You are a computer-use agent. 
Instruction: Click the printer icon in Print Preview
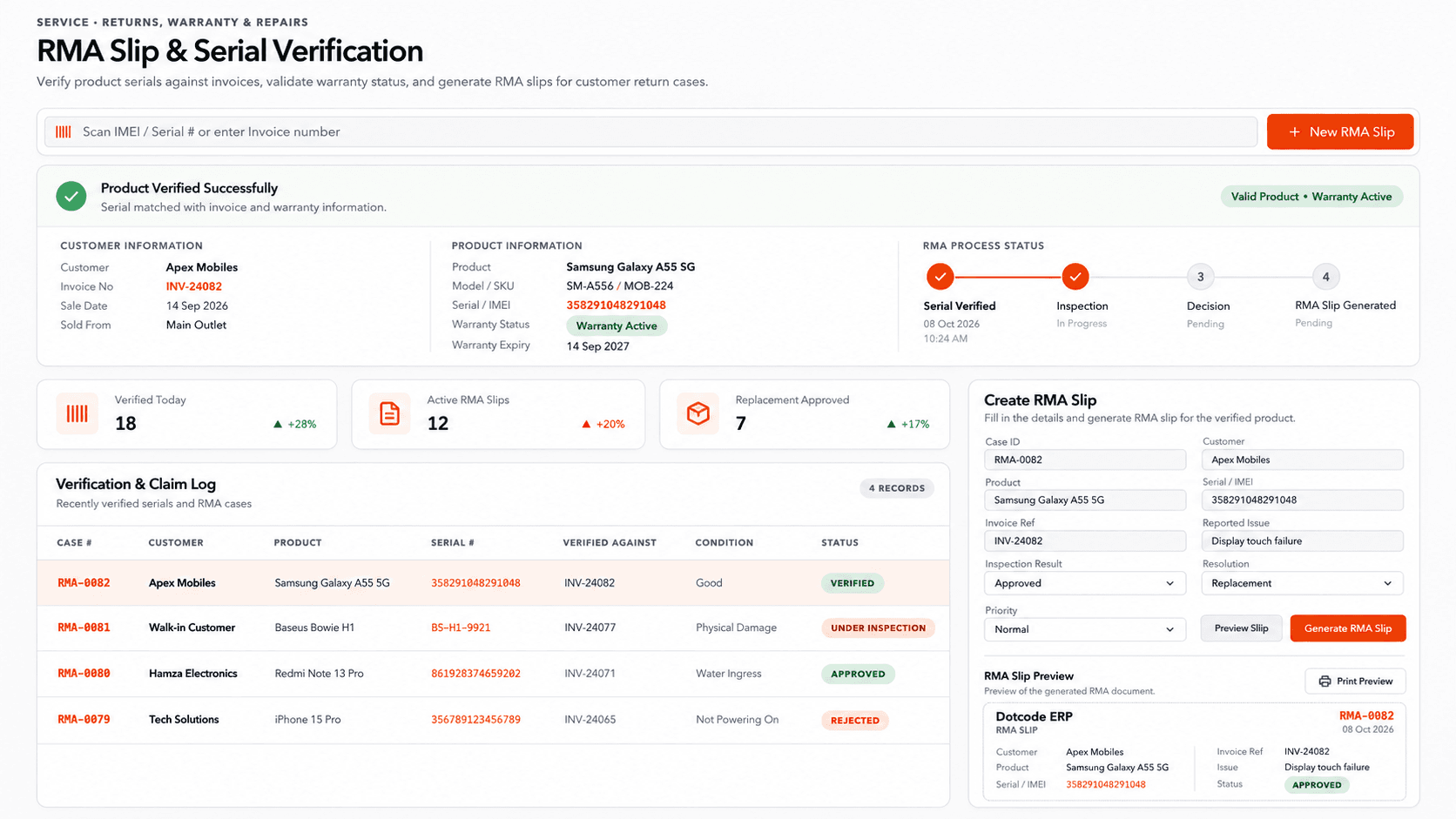[1325, 681]
